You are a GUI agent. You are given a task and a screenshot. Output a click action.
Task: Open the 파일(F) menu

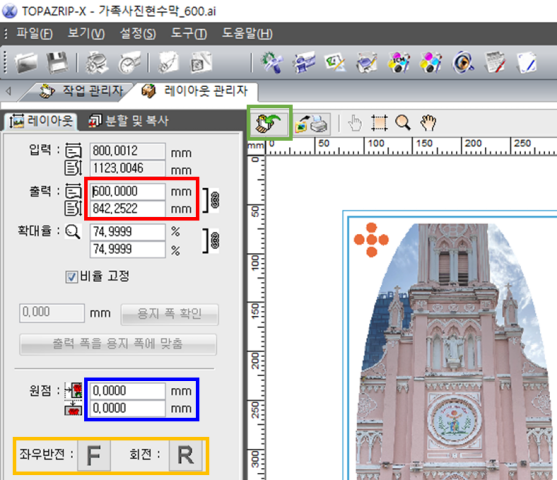click(34, 34)
